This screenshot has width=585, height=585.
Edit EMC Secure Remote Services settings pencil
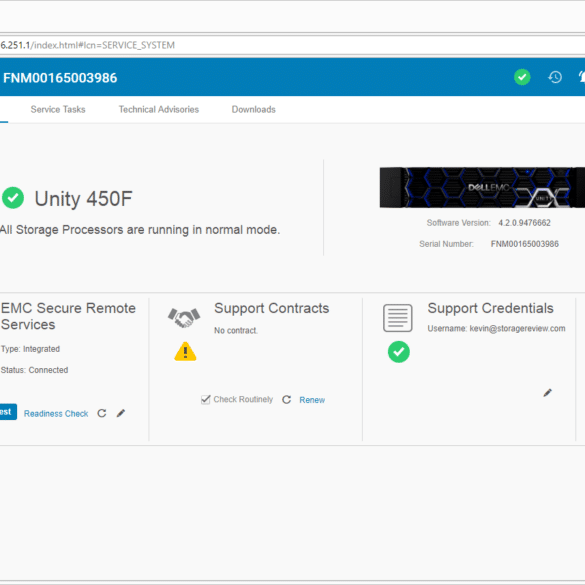pyautogui.click(x=121, y=413)
